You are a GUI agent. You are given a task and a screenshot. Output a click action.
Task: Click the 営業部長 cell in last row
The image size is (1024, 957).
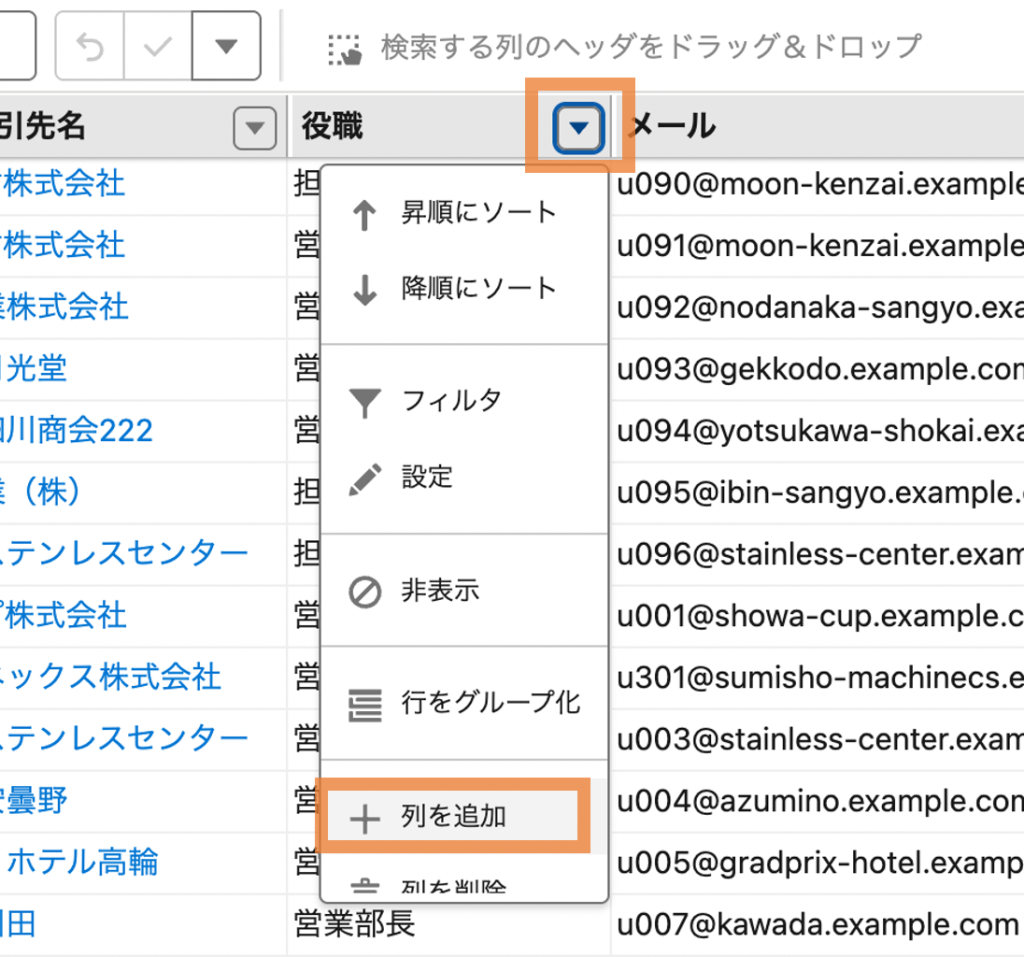click(355, 924)
